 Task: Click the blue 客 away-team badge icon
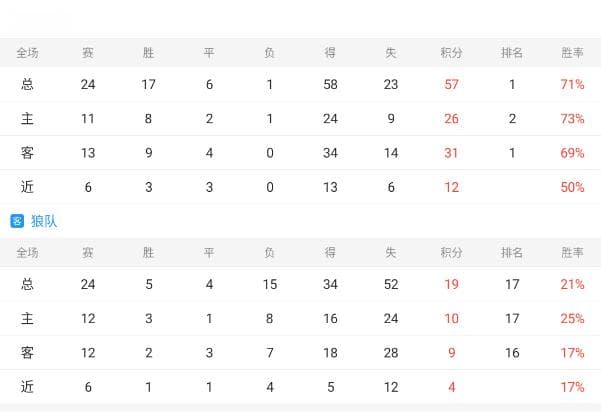point(17,221)
